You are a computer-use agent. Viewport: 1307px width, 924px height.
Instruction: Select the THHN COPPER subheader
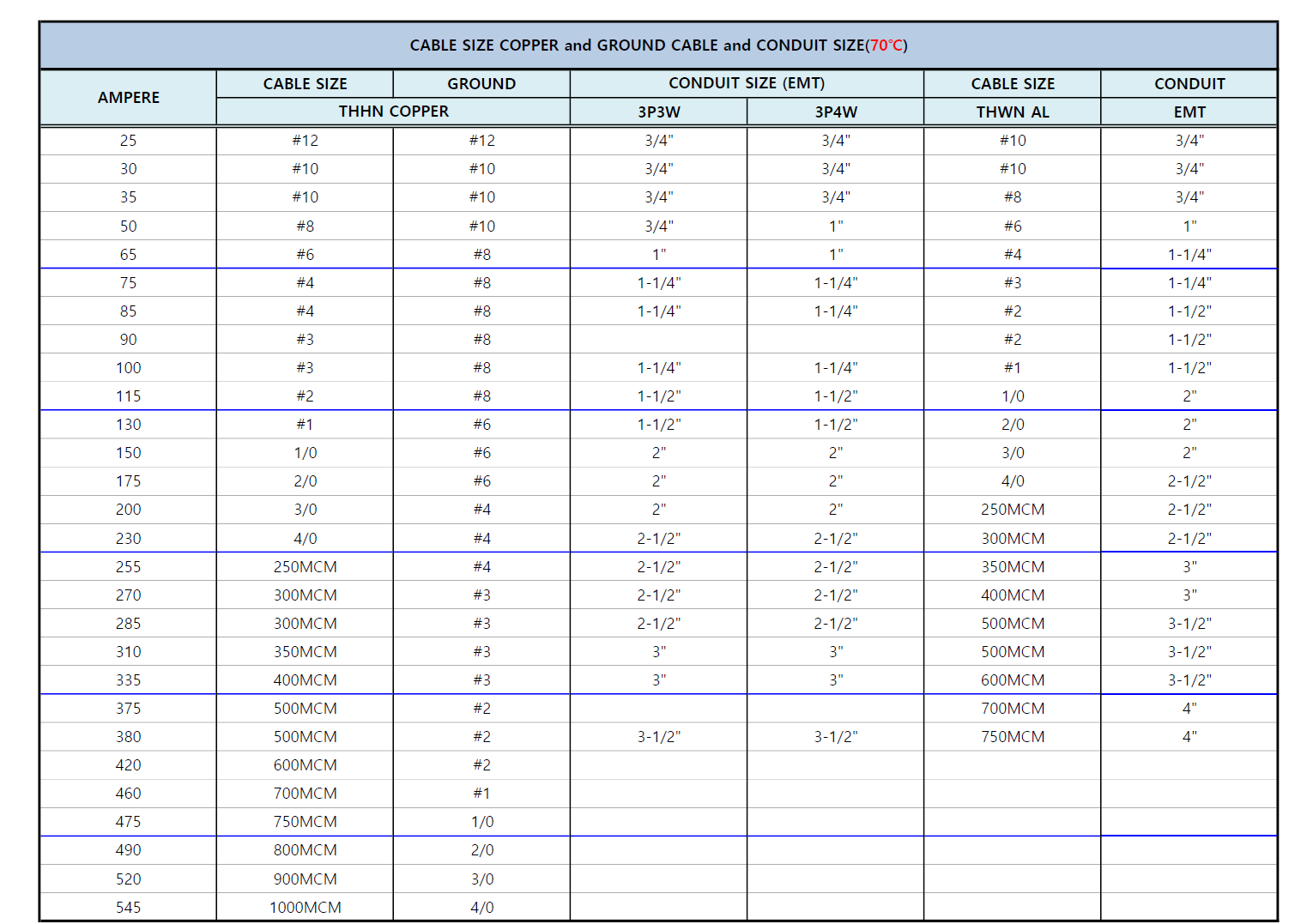(x=394, y=112)
